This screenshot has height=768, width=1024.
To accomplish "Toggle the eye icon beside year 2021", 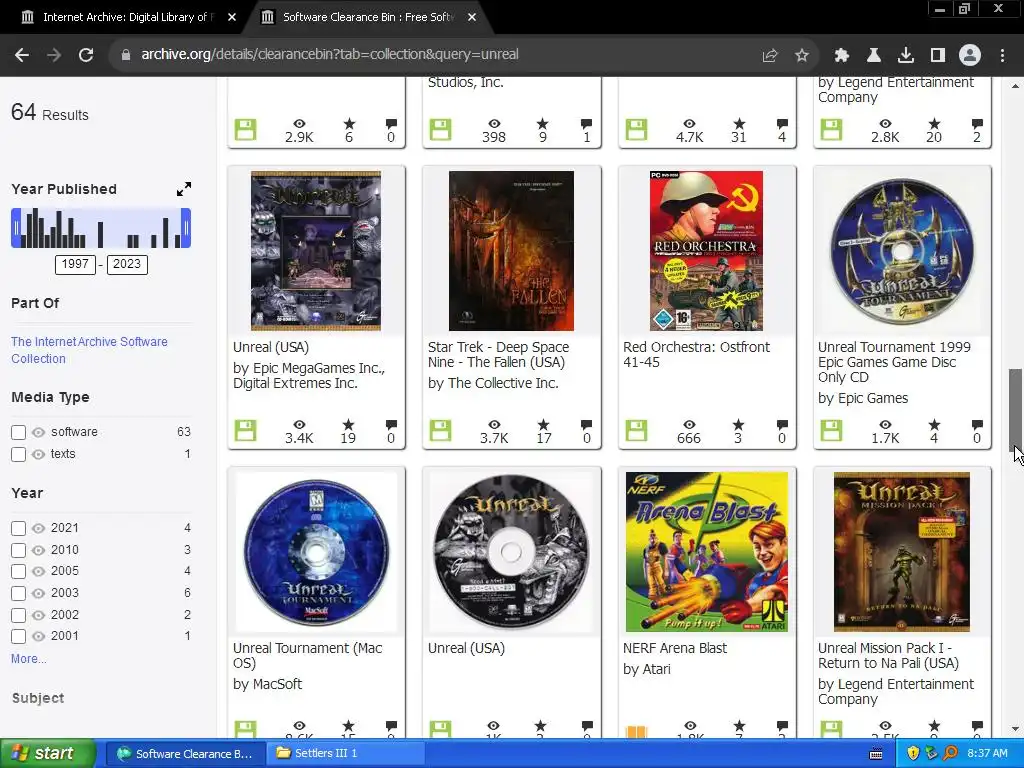I will point(39,528).
